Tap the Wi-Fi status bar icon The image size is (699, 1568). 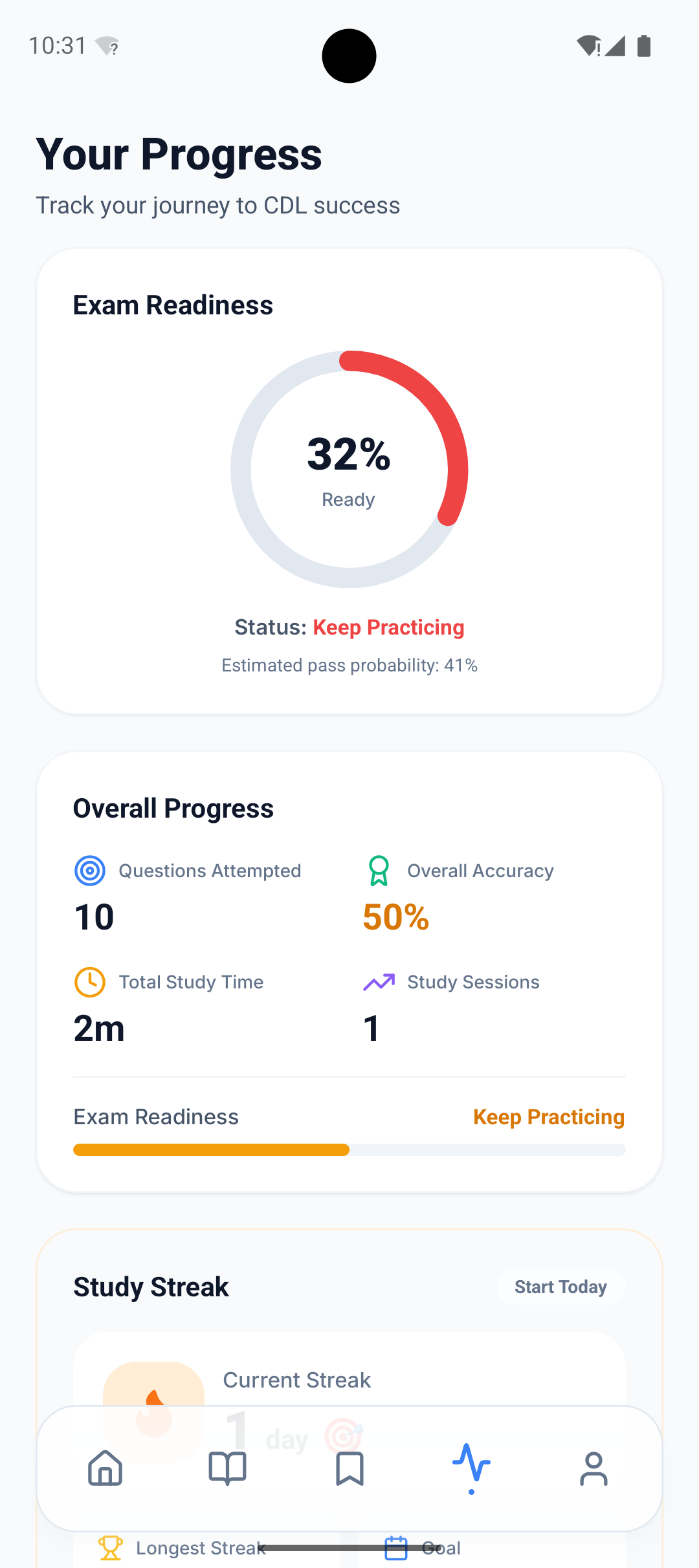(x=588, y=46)
